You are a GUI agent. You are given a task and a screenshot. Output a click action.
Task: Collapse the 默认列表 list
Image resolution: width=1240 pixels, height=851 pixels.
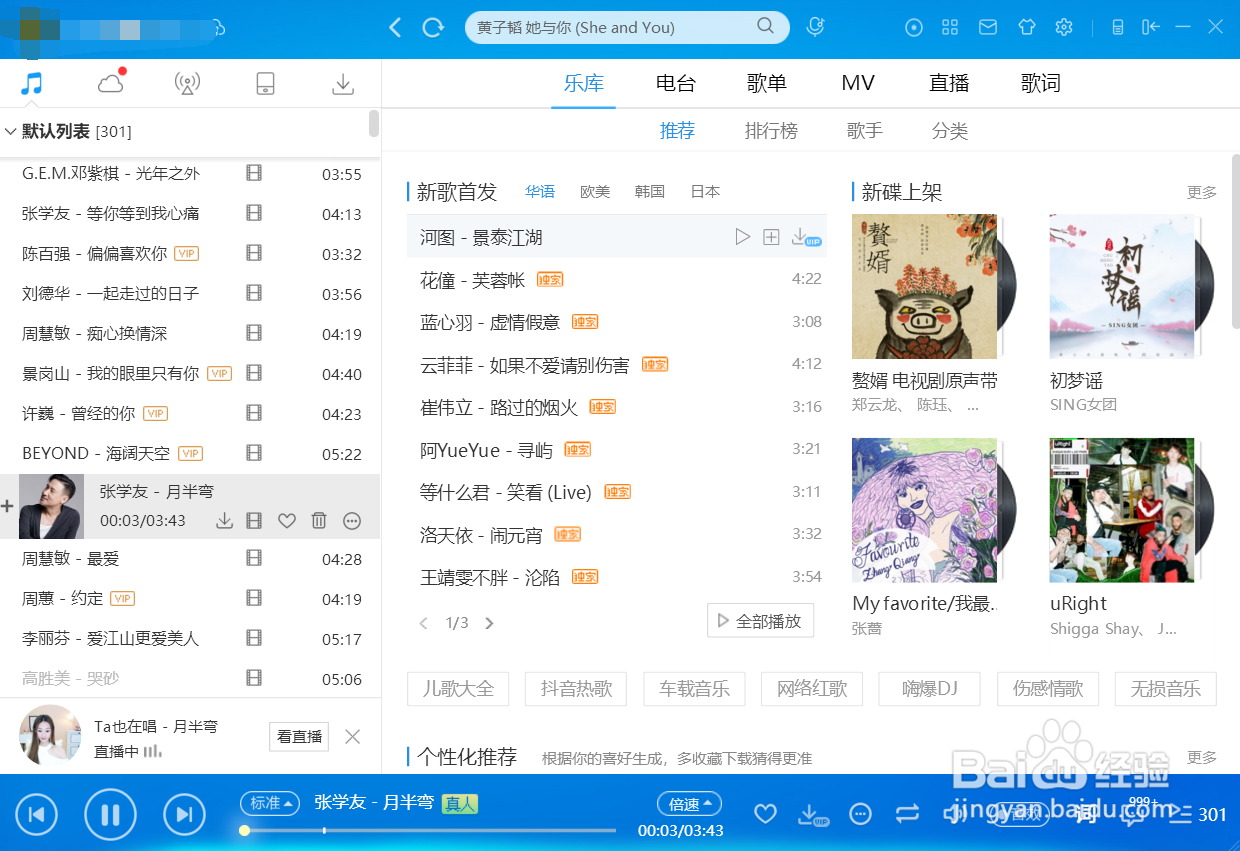pos(11,131)
